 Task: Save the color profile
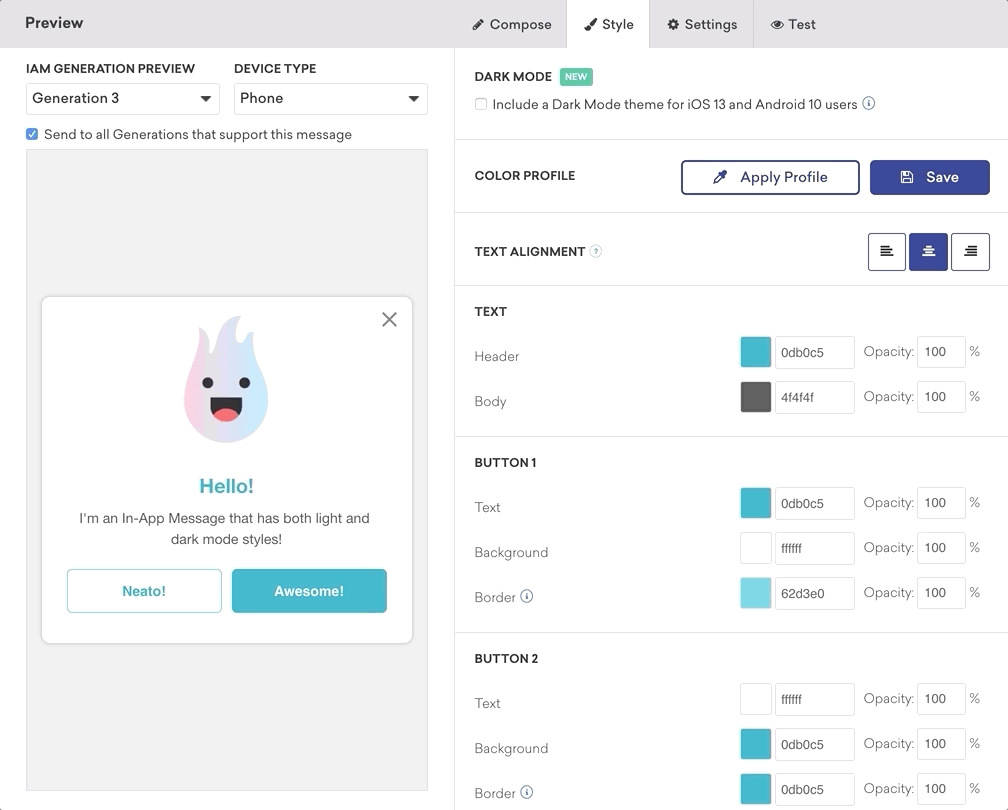point(929,177)
